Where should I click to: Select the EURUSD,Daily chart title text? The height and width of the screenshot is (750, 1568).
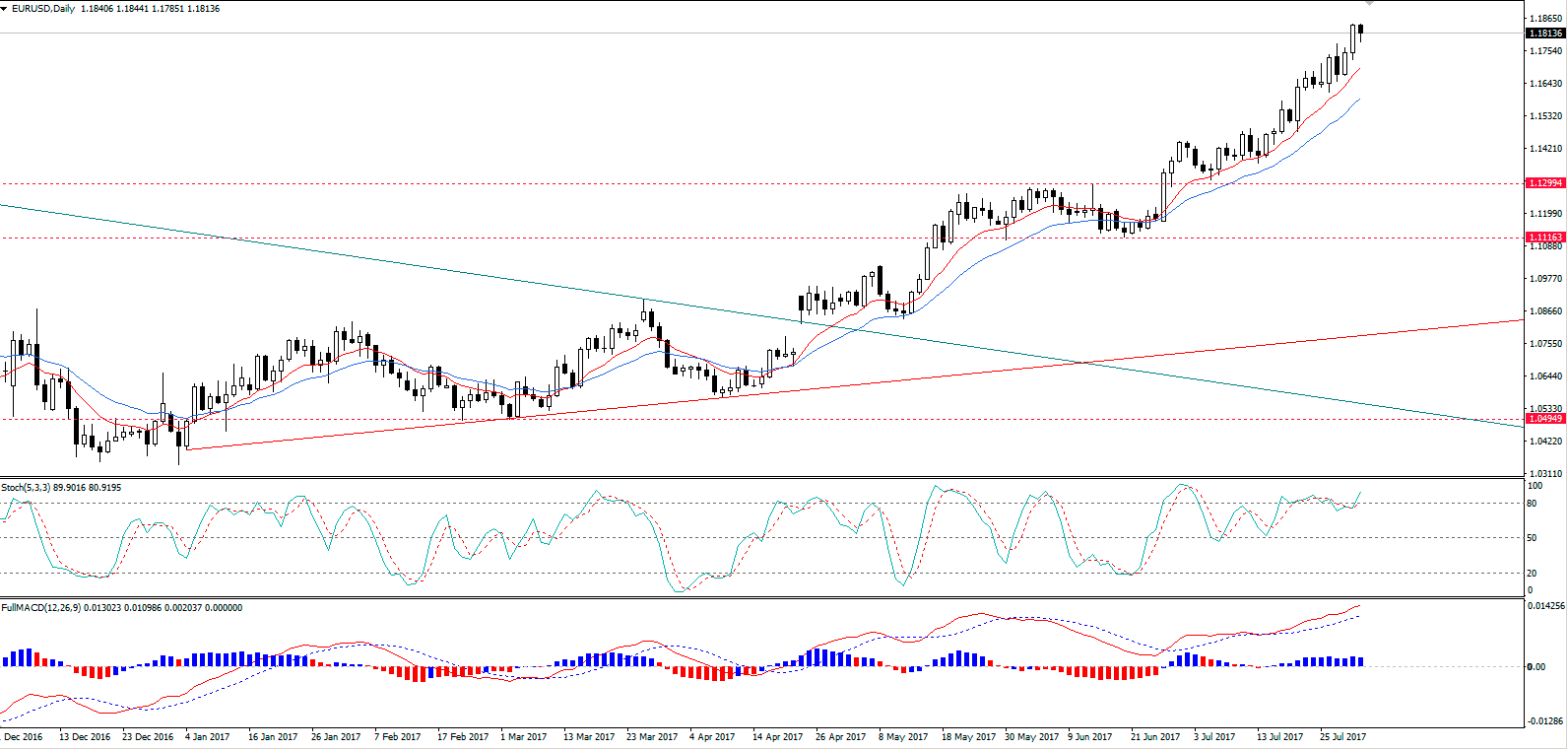point(44,9)
